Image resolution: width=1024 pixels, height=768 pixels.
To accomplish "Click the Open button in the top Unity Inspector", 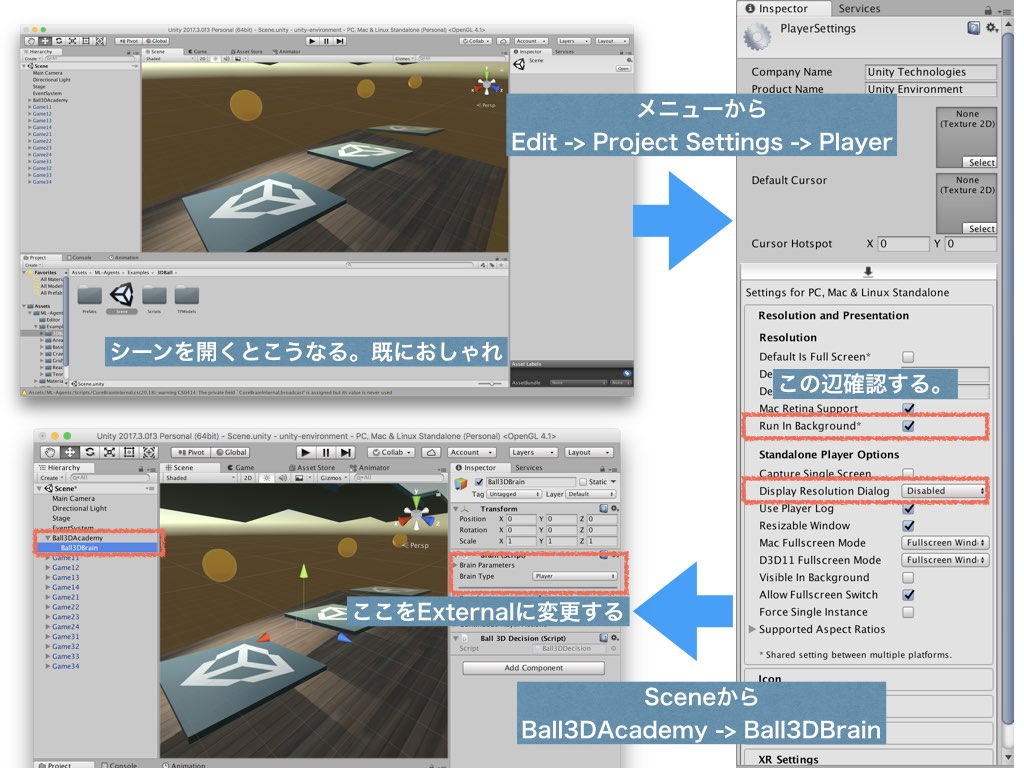I will coord(624,69).
